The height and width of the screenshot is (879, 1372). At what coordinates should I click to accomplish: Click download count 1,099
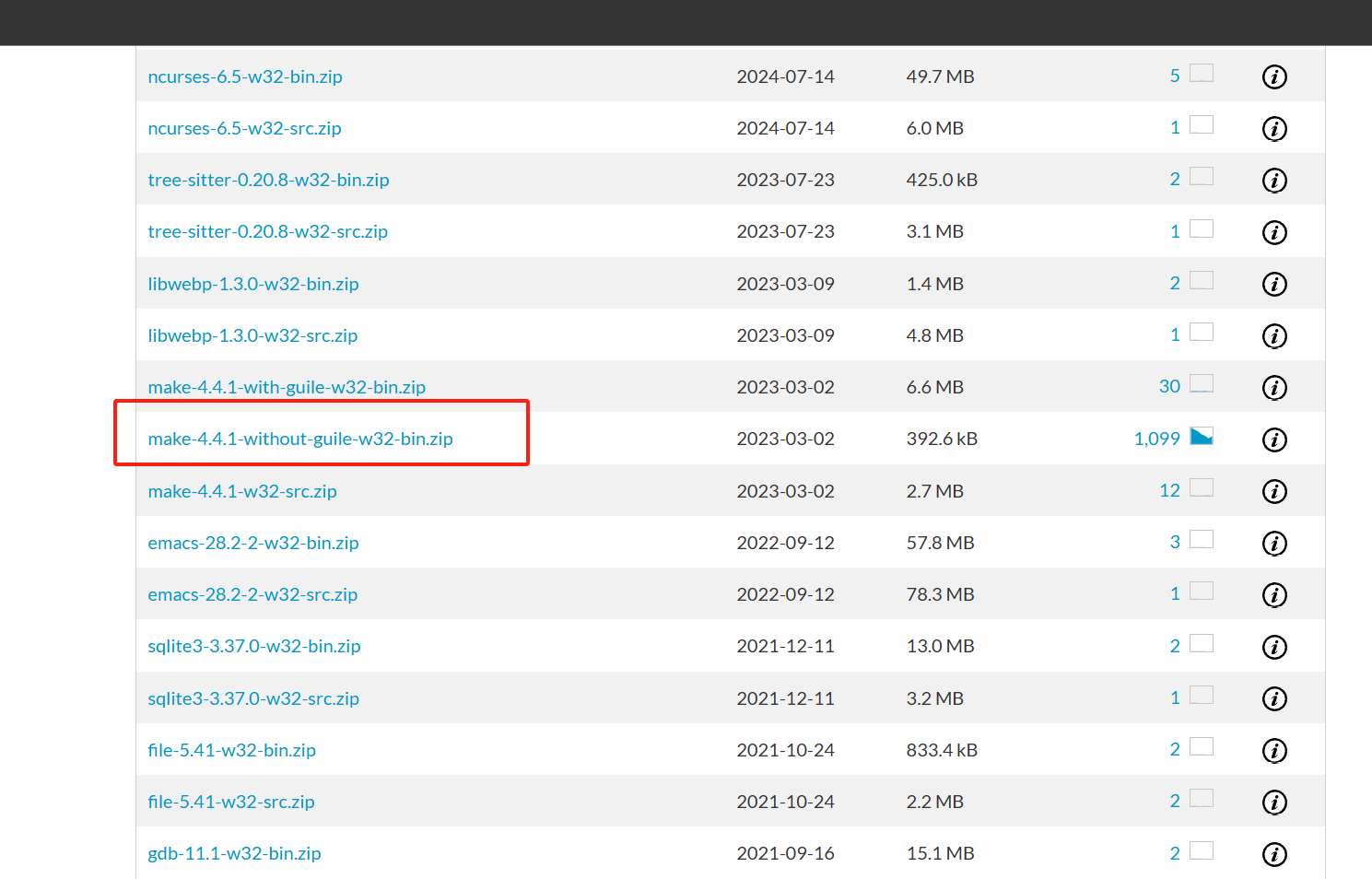coord(1156,439)
